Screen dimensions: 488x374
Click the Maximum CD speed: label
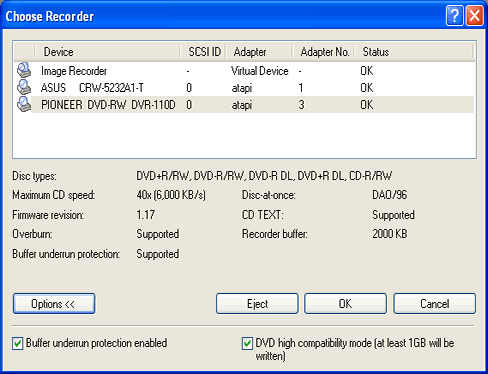[54, 195]
